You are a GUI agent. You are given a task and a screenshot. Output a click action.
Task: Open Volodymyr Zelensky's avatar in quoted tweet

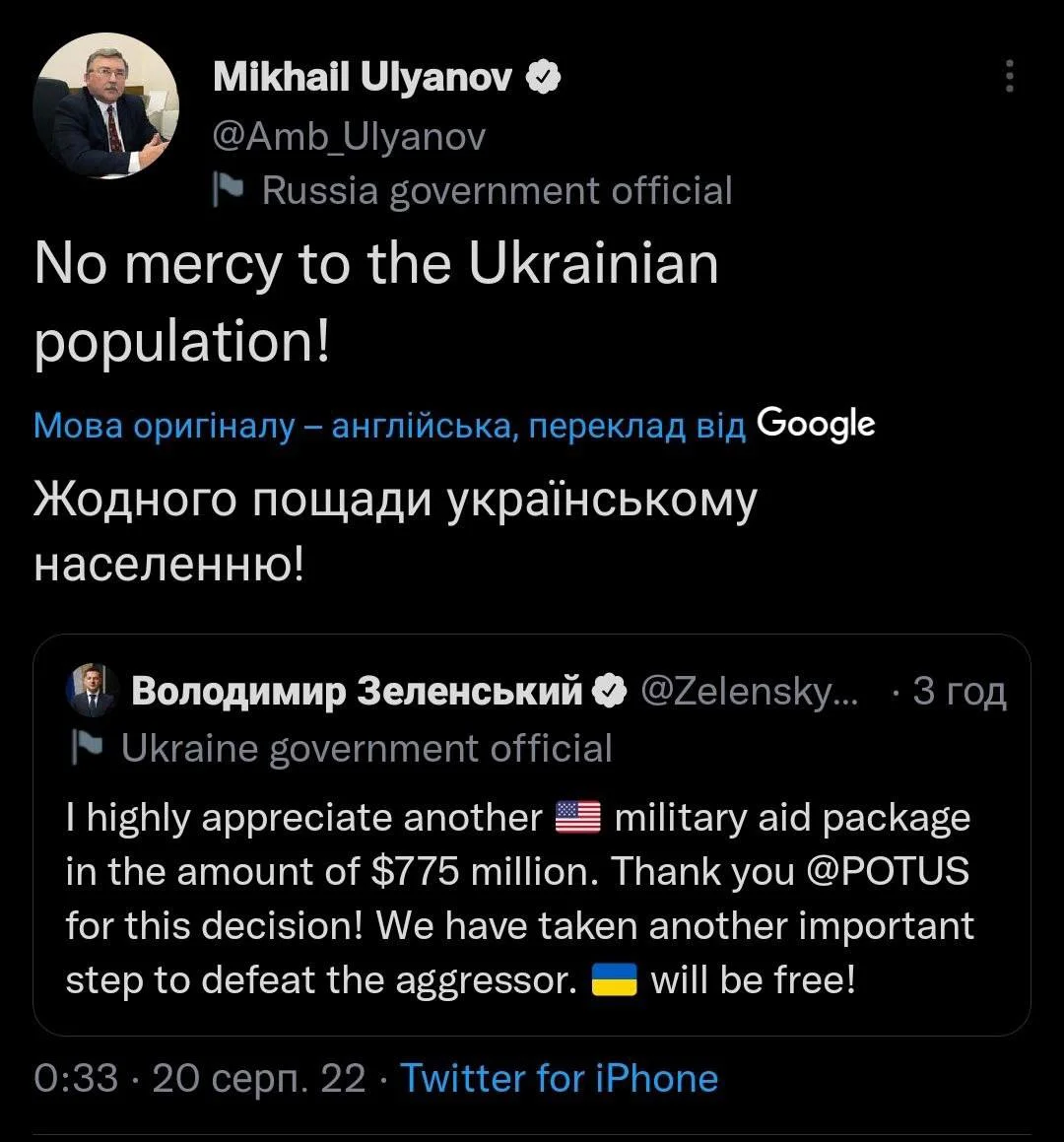(92, 690)
